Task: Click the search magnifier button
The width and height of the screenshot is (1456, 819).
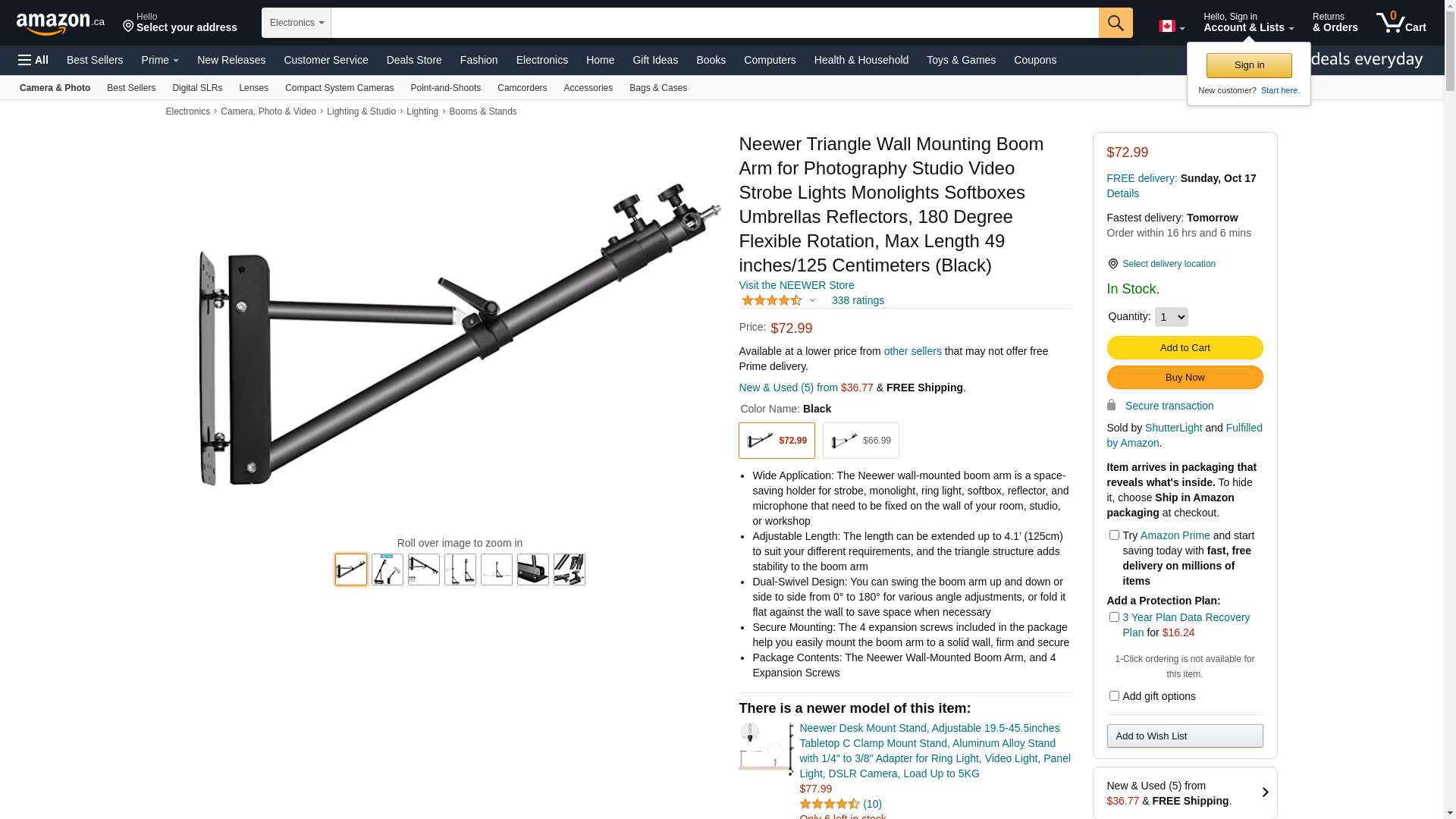Action: click(1116, 23)
